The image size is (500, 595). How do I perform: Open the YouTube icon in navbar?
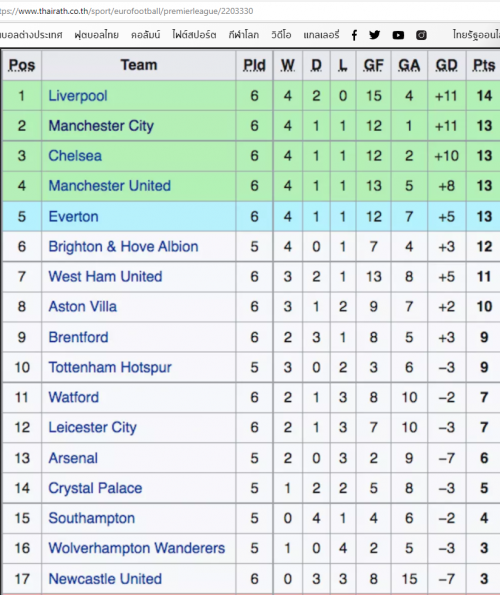[398, 35]
